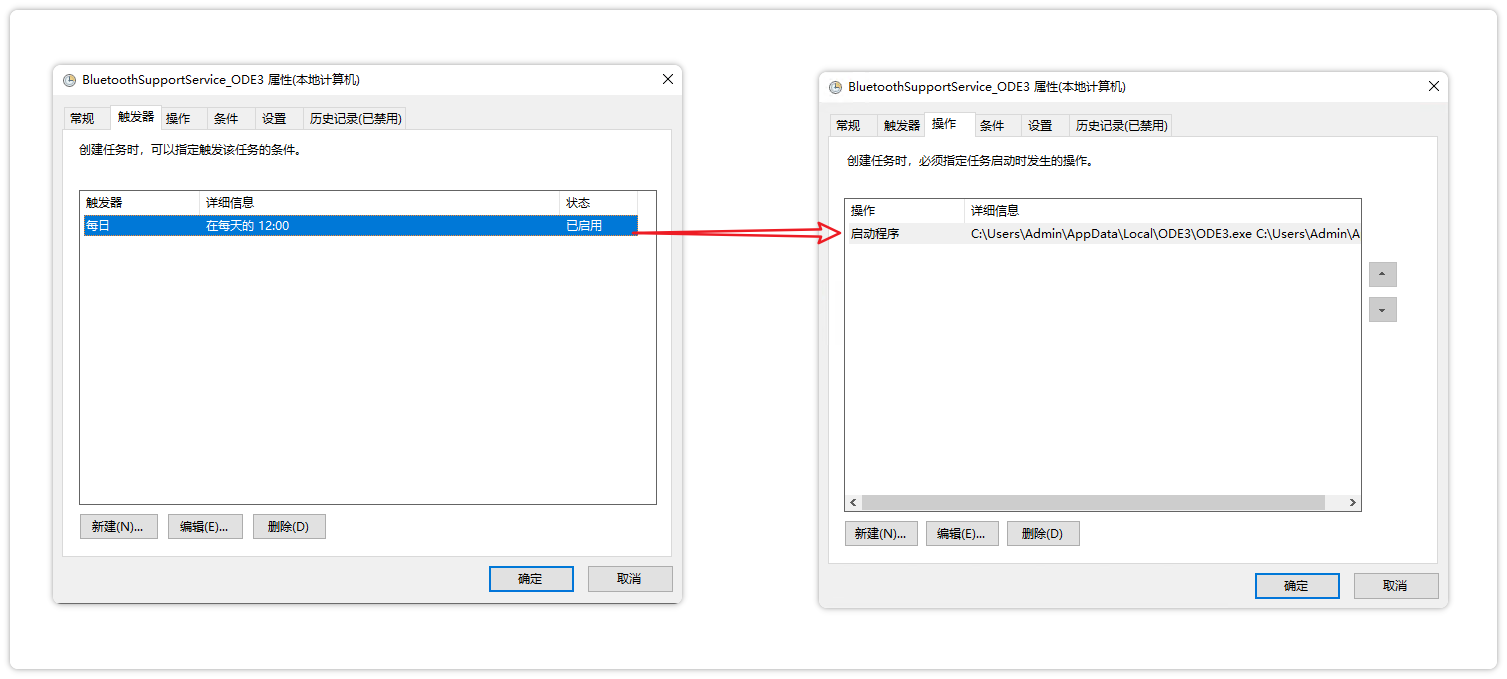Image resolution: width=1507 pixels, height=679 pixels.
Task: Delete trigger with 删除(D) in left dialog
Action: (288, 527)
